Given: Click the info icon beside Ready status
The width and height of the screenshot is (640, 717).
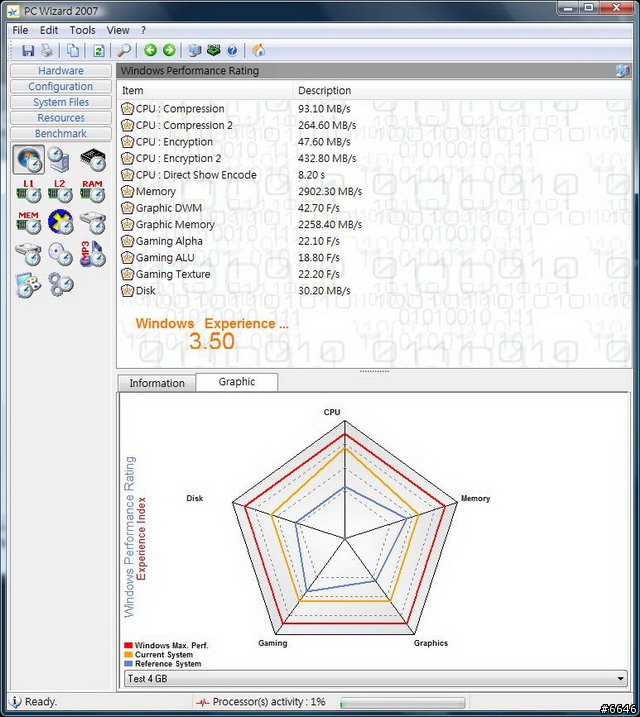Looking at the screenshot, I should pyautogui.click(x=15, y=701).
